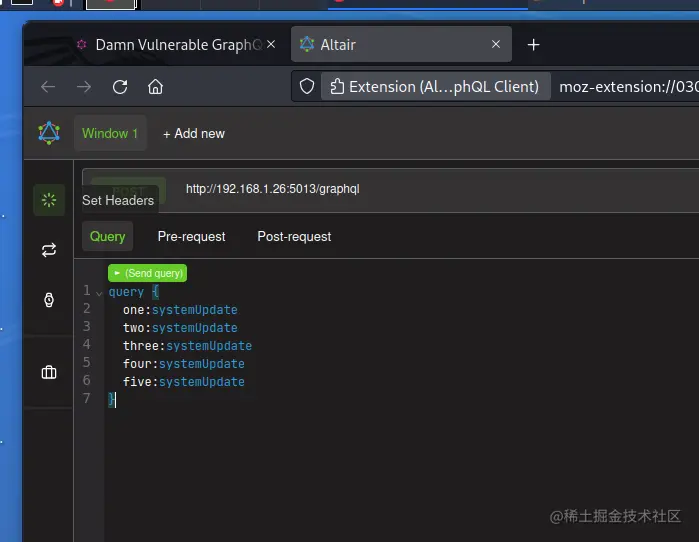Image resolution: width=699 pixels, height=542 pixels.
Task: Click the shield tracking protection icon
Action: tap(307, 86)
